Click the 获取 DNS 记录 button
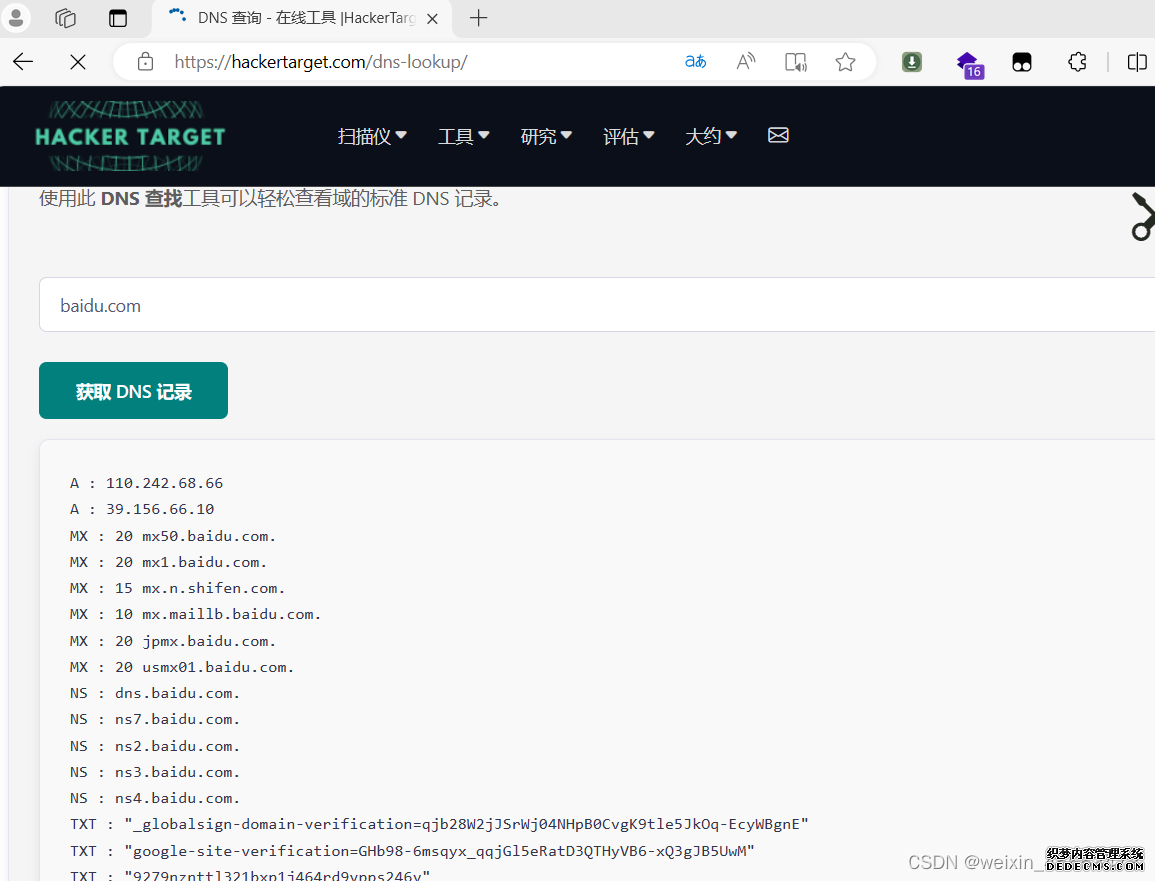Screen dimensions: 1155x881 coord(133,391)
